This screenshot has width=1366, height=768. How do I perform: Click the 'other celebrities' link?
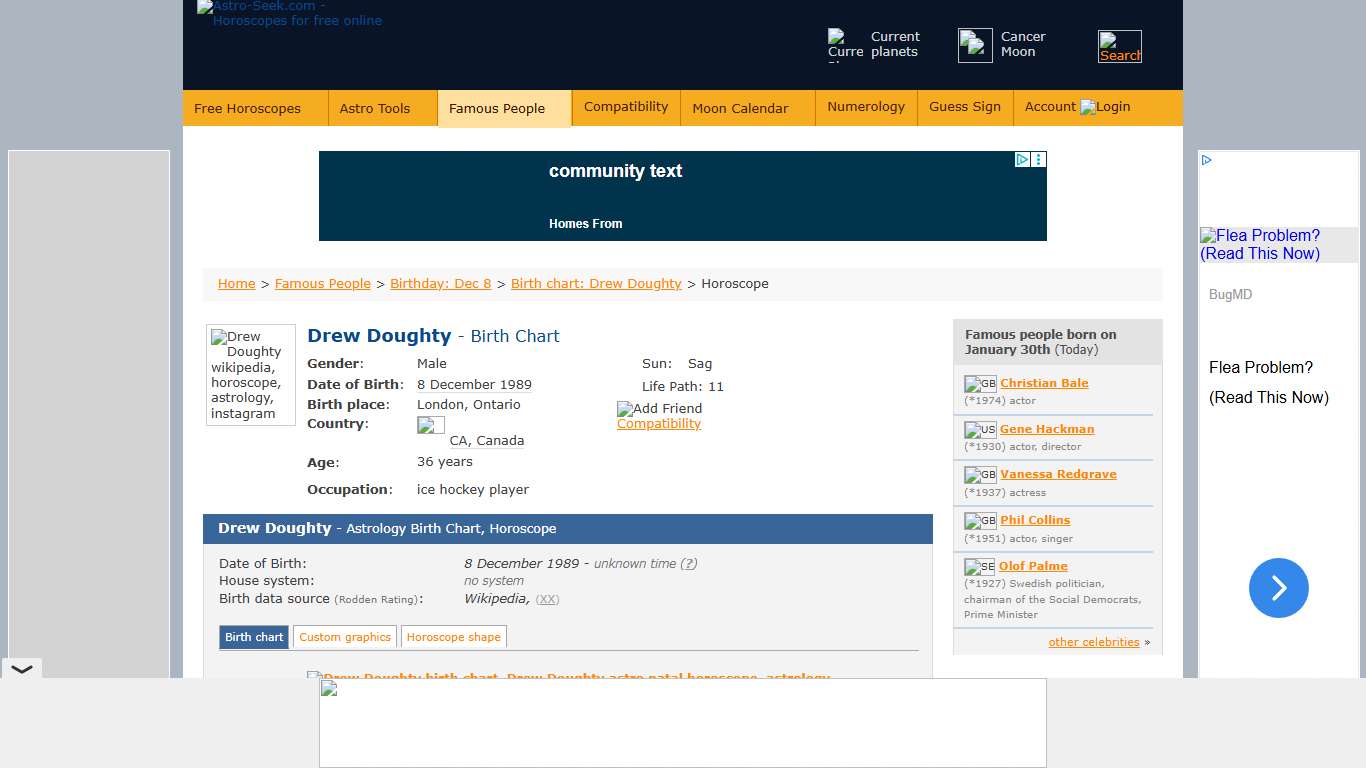(x=1093, y=642)
